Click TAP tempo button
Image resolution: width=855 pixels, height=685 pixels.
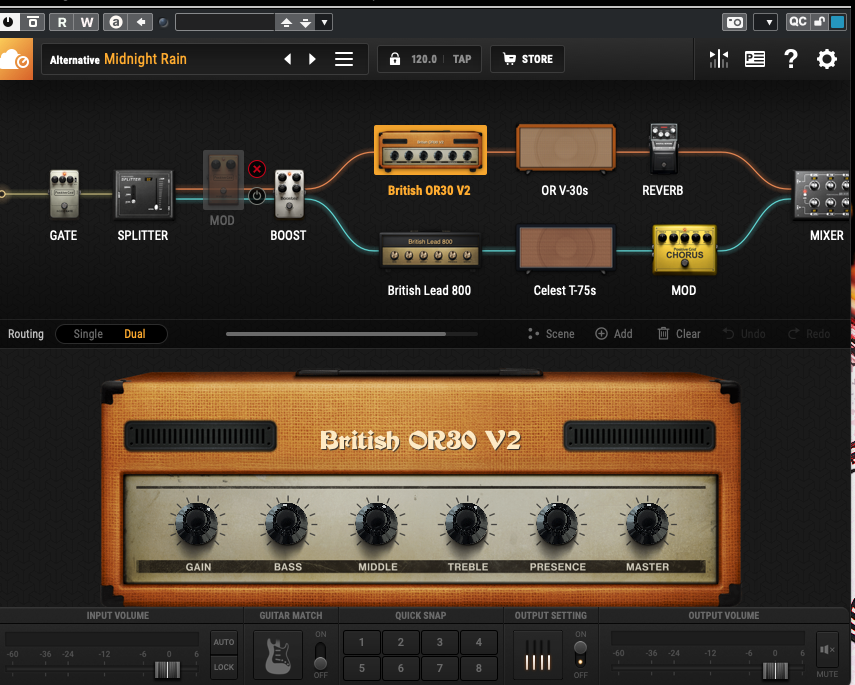462,59
